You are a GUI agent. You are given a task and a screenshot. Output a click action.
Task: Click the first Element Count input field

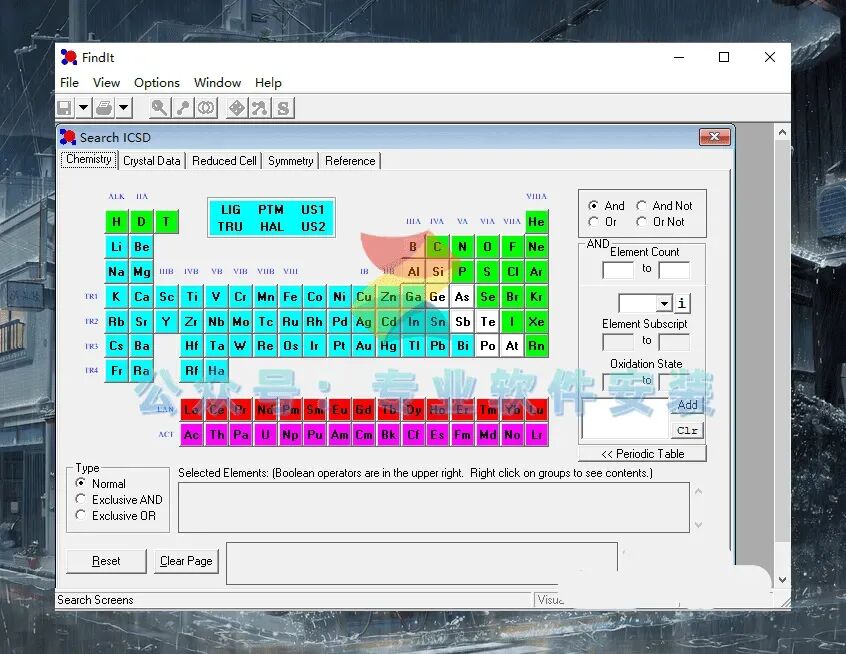pos(618,270)
